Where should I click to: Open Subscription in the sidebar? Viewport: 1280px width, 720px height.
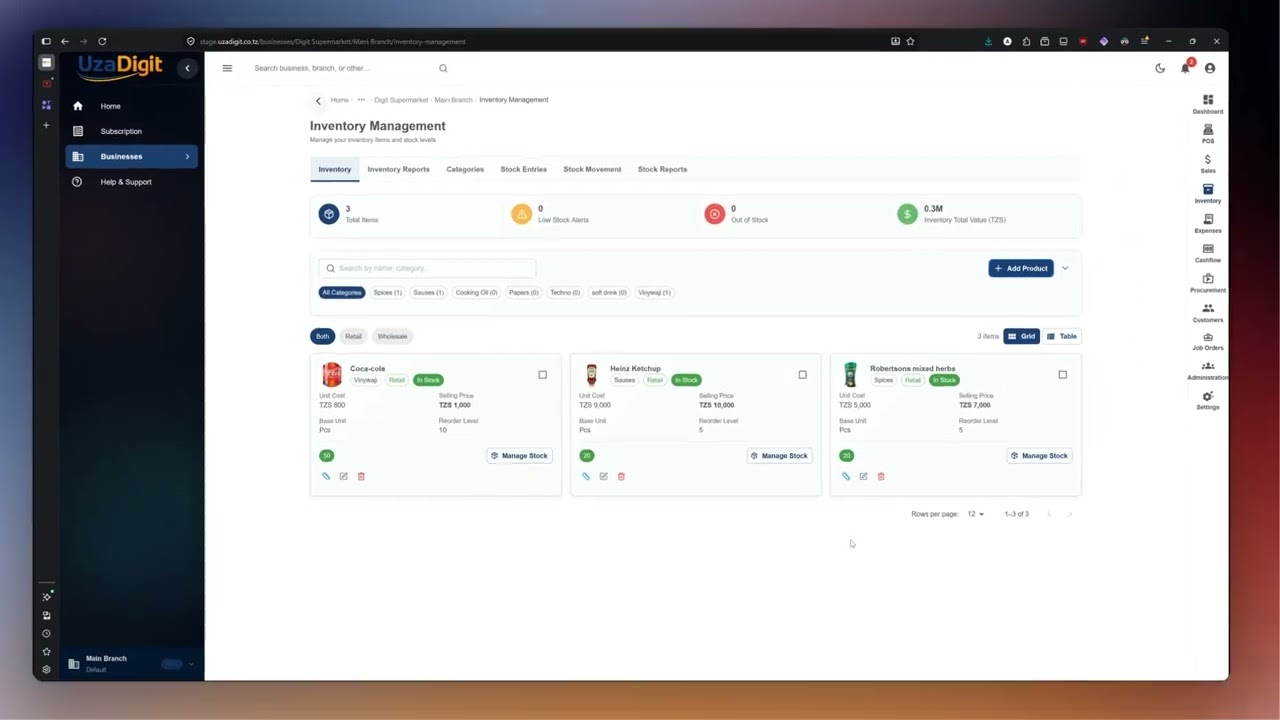tap(132, 131)
